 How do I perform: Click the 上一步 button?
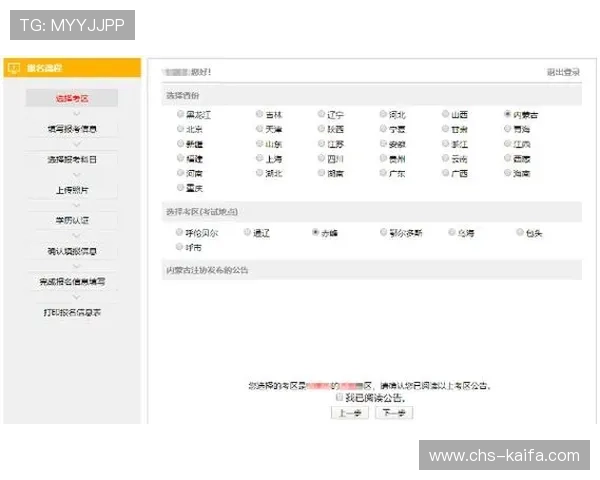click(x=350, y=413)
